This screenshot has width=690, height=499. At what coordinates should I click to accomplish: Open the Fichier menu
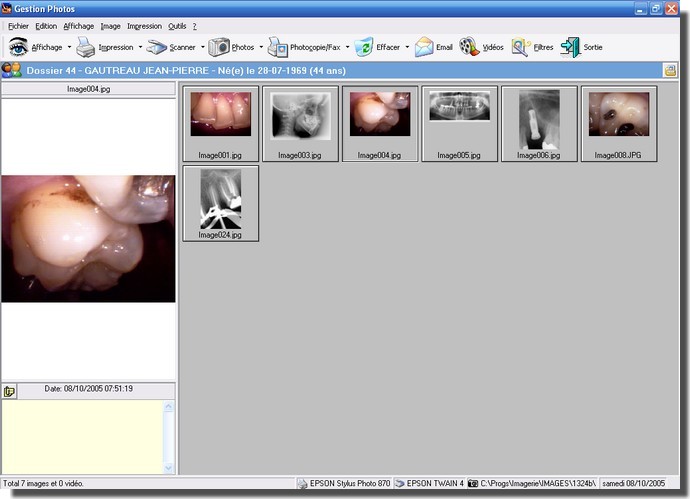[x=19, y=26]
